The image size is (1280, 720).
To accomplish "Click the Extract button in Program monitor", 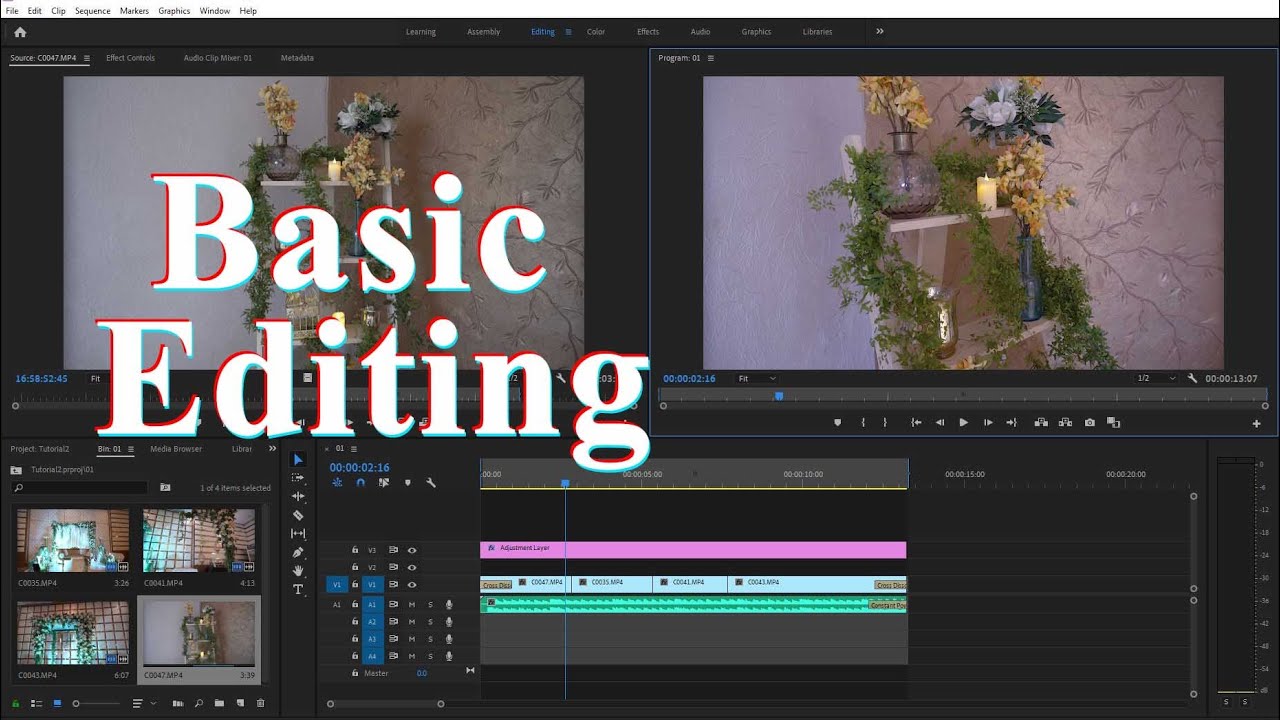I will point(1065,423).
